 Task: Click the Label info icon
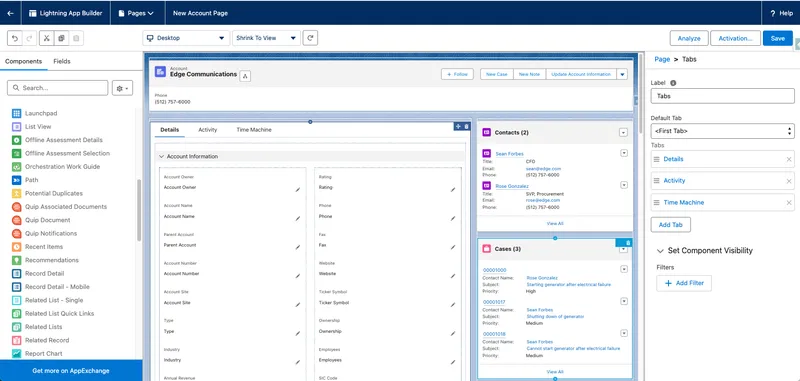tap(673, 83)
